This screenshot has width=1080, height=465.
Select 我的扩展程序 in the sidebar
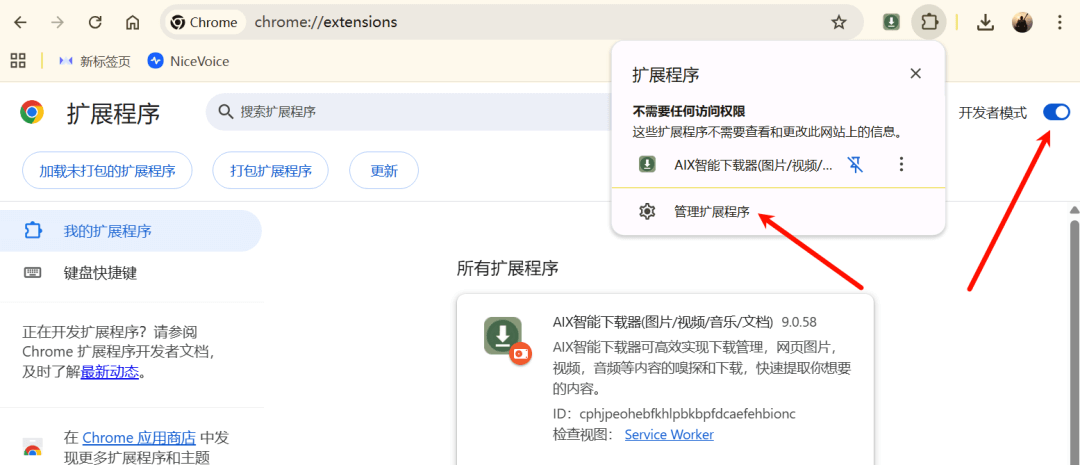coord(130,231)
